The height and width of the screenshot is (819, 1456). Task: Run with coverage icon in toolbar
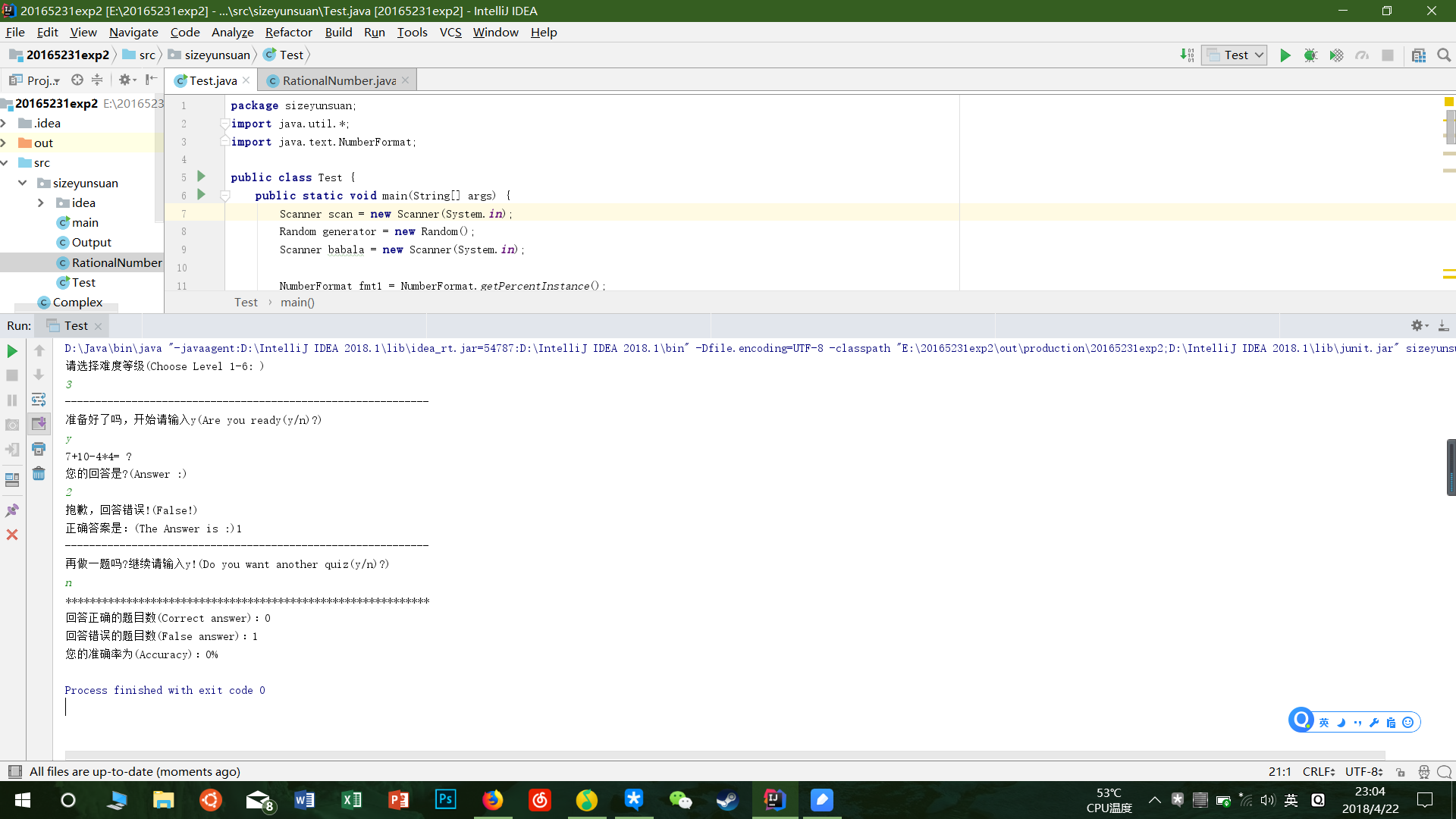(1336, 55)
